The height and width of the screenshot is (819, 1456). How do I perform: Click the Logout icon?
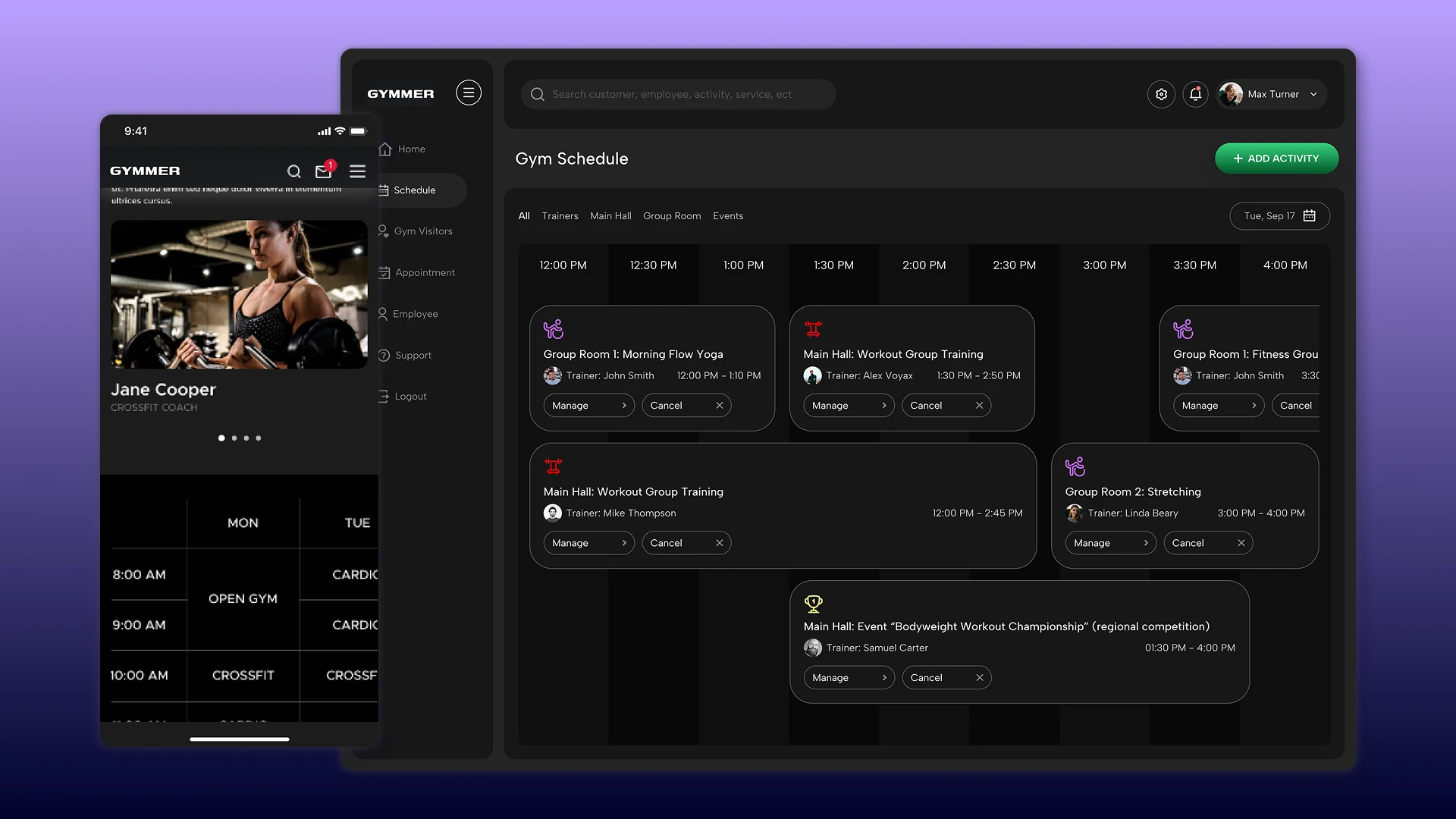(x=383, y=396)
